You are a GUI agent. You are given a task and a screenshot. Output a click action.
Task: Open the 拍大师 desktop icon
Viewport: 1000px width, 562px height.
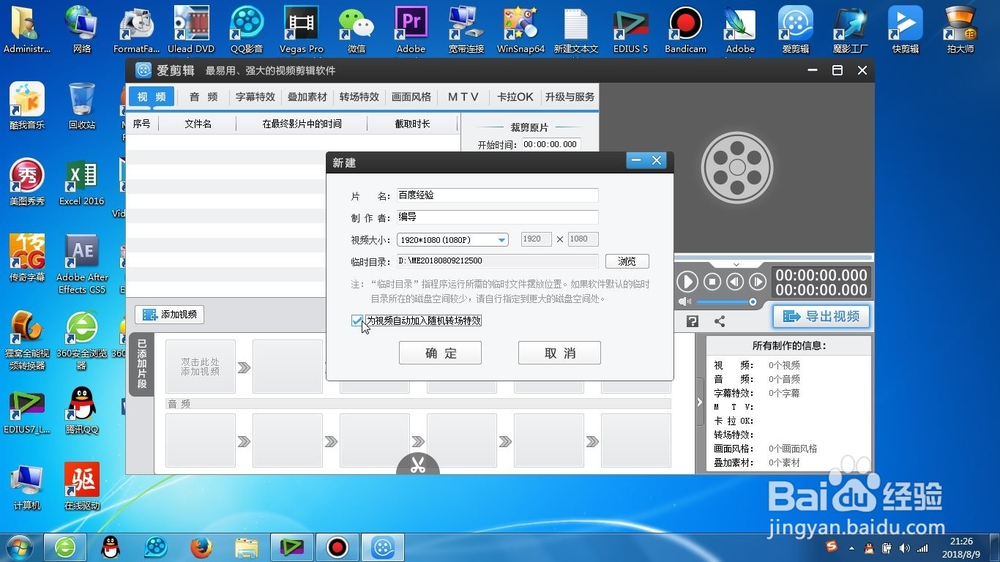[x=960, y=29]
